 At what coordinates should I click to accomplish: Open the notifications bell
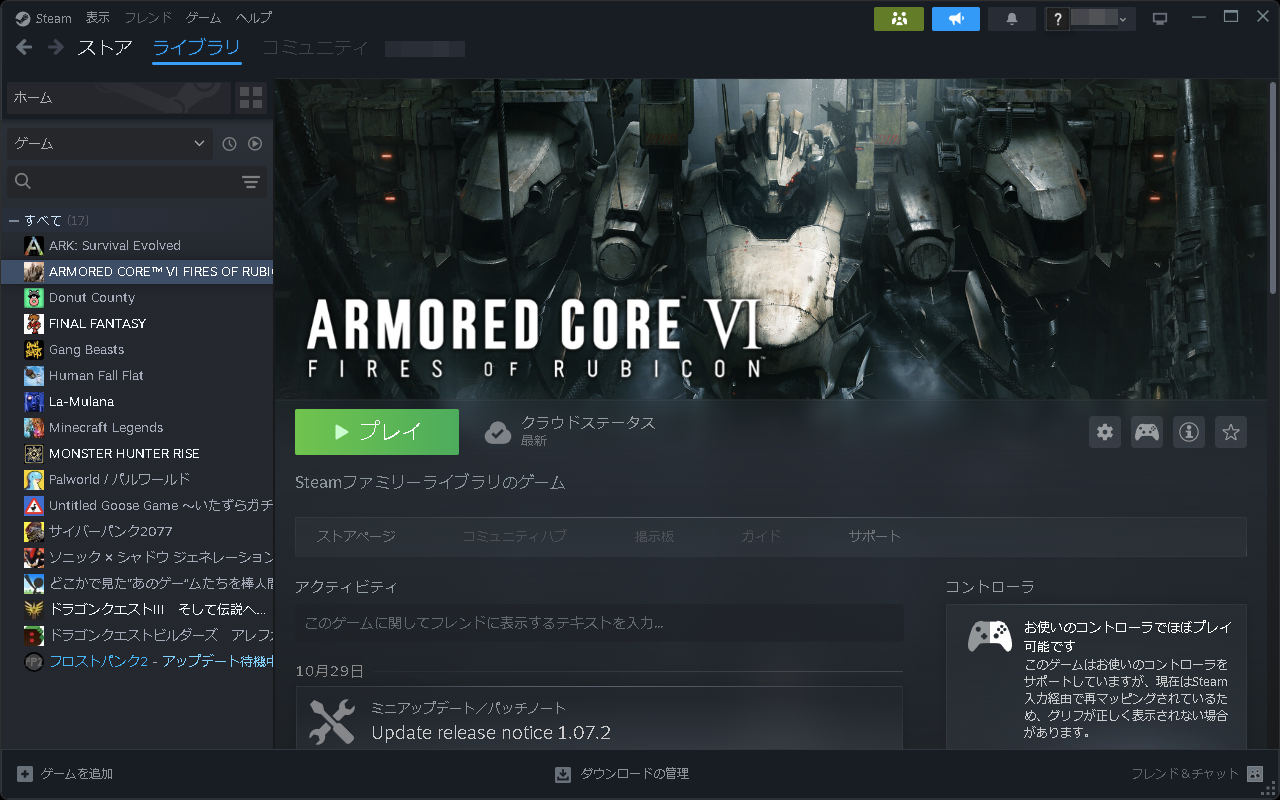click(1012, 18)
